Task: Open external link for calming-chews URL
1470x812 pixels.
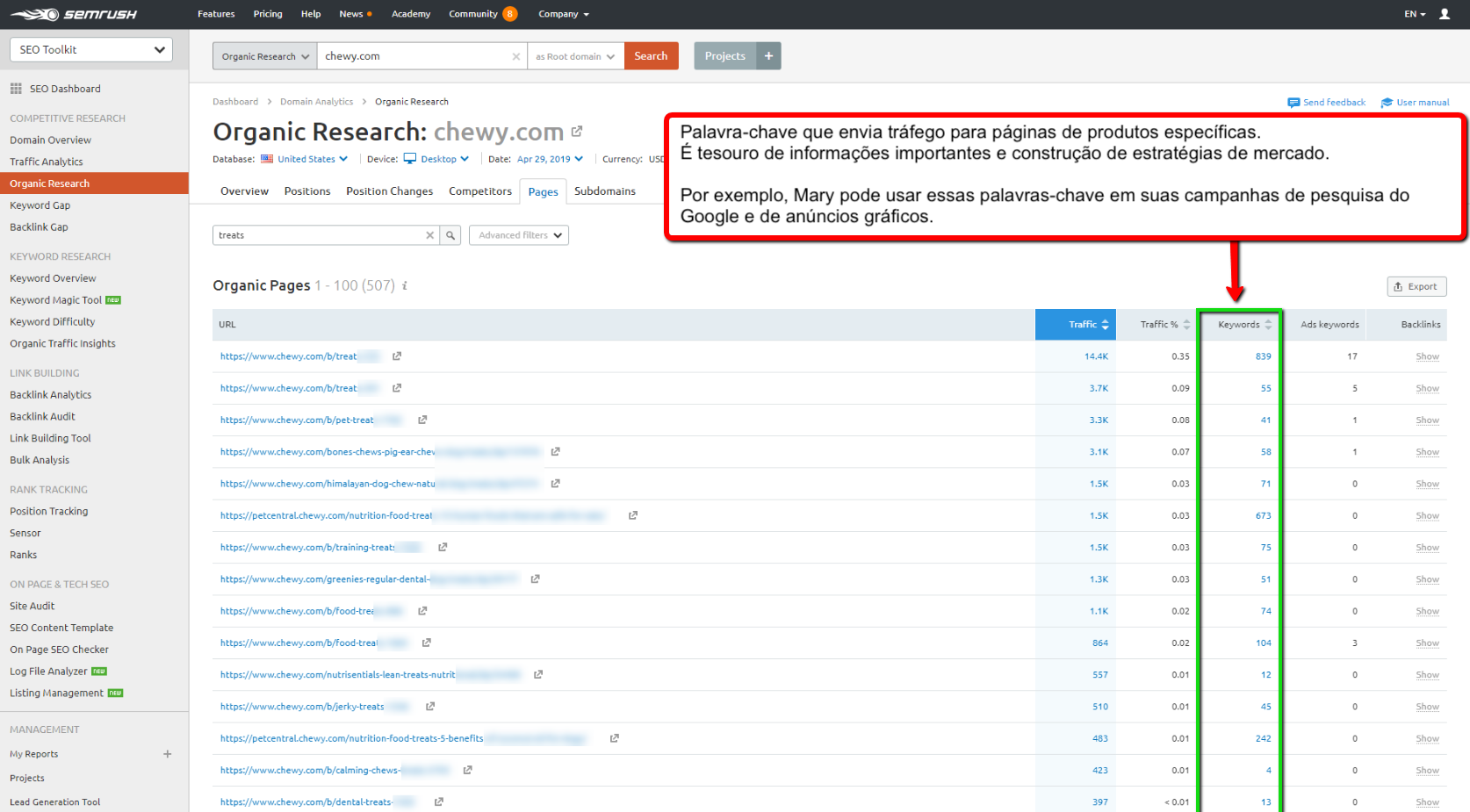Action: point(468,770)
